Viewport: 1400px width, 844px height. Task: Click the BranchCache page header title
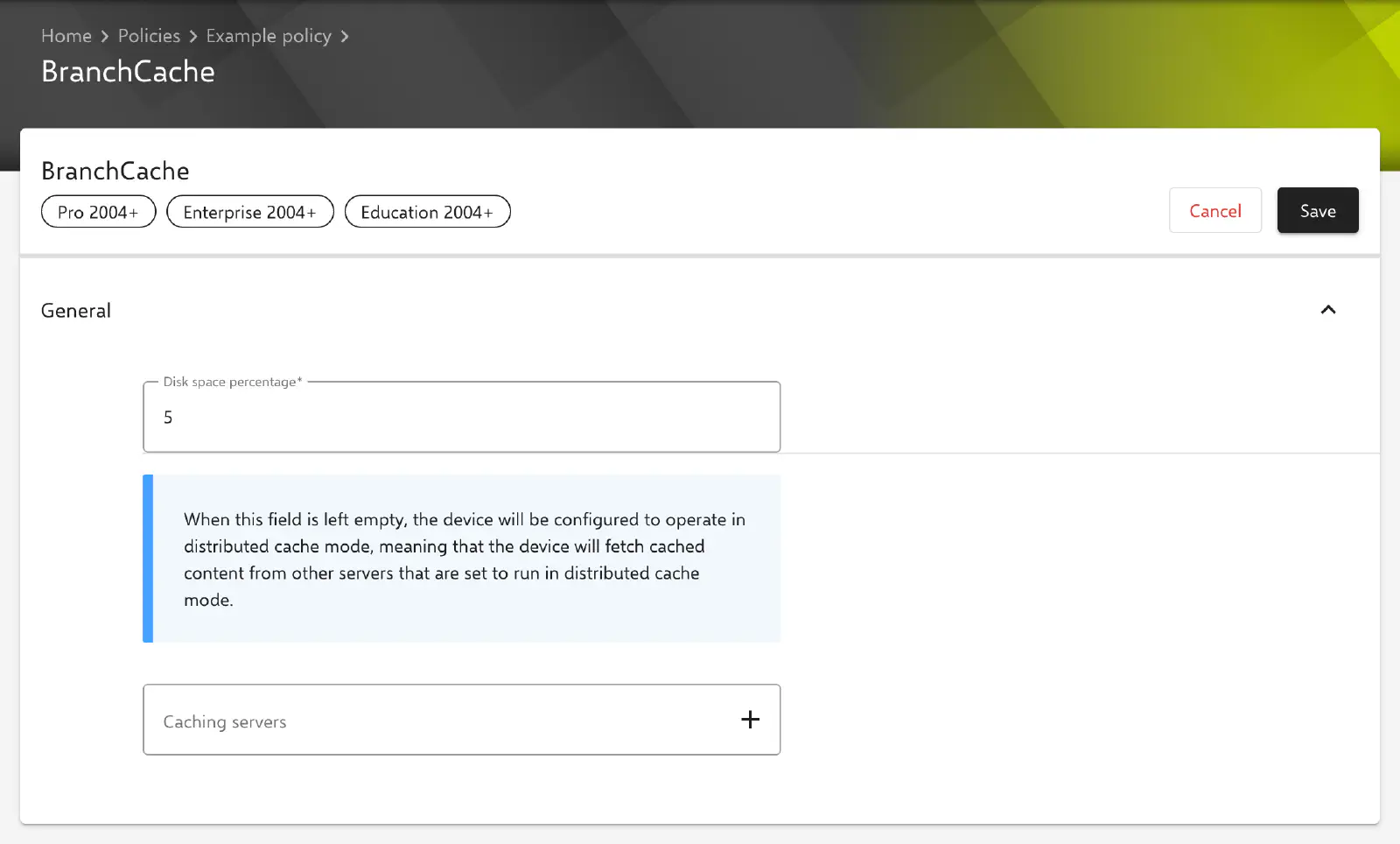coord(128,72)
